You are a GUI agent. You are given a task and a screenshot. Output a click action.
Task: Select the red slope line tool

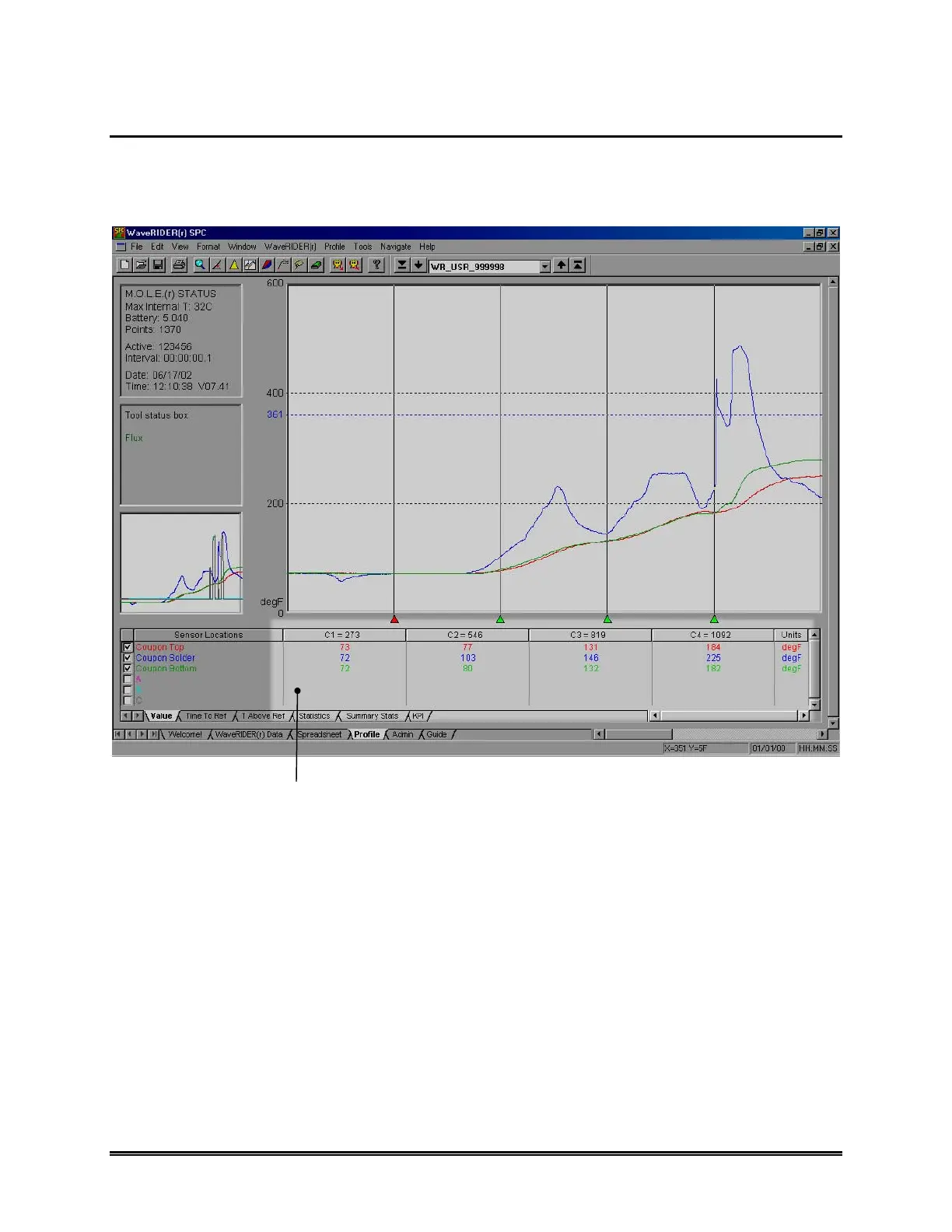217,265
